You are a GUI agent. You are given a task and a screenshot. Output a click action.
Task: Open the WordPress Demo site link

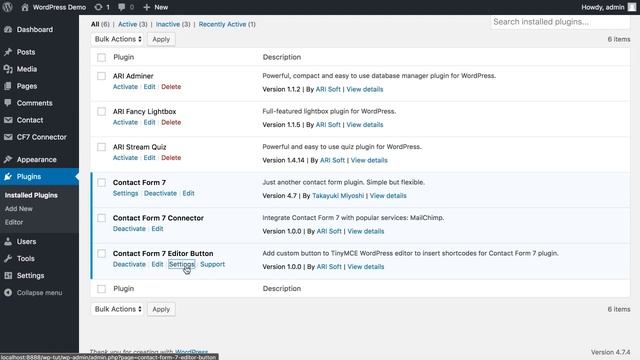tap(59, 7)
